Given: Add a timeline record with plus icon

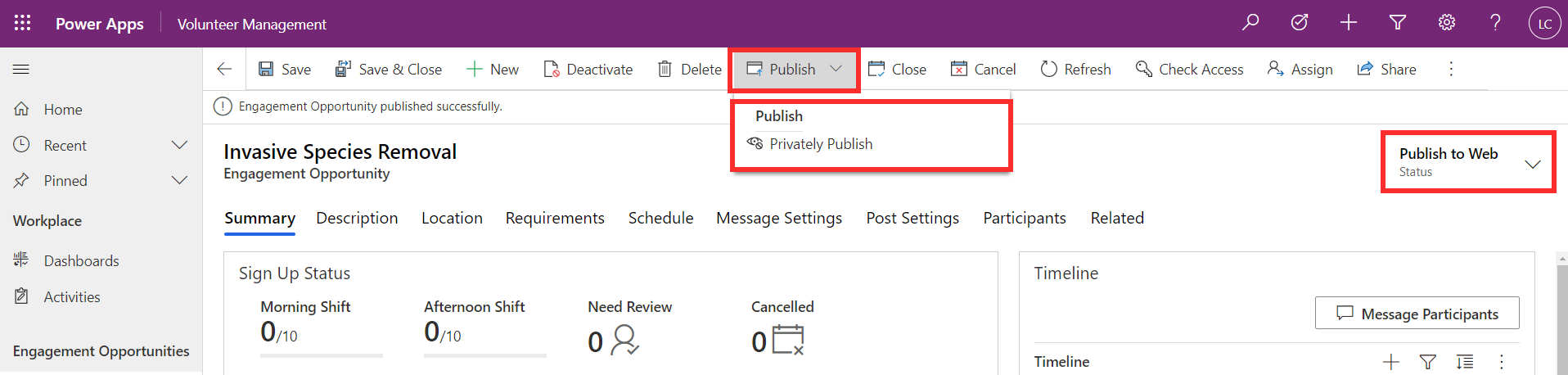Looking at the screenshot, I should (1390, 362).
